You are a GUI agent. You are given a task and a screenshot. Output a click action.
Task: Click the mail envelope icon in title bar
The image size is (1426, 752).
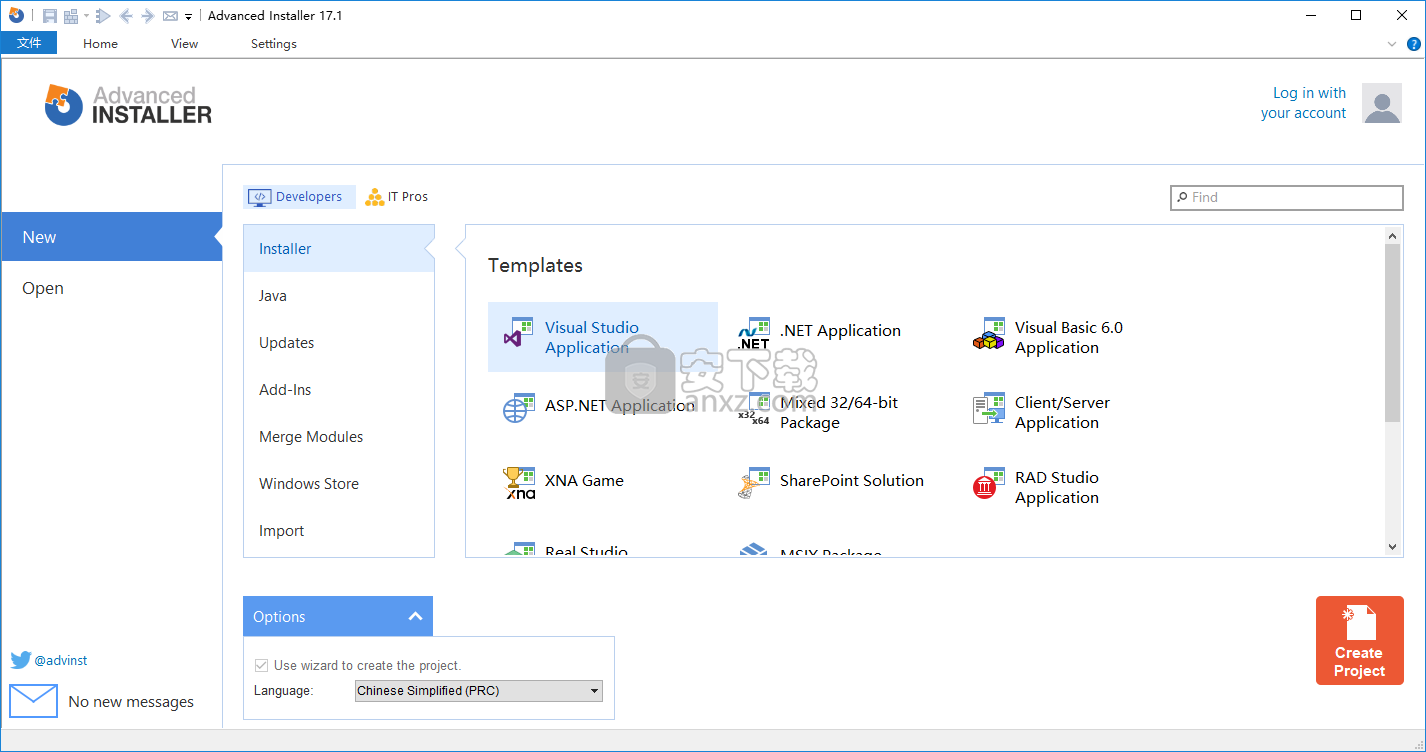170,15
